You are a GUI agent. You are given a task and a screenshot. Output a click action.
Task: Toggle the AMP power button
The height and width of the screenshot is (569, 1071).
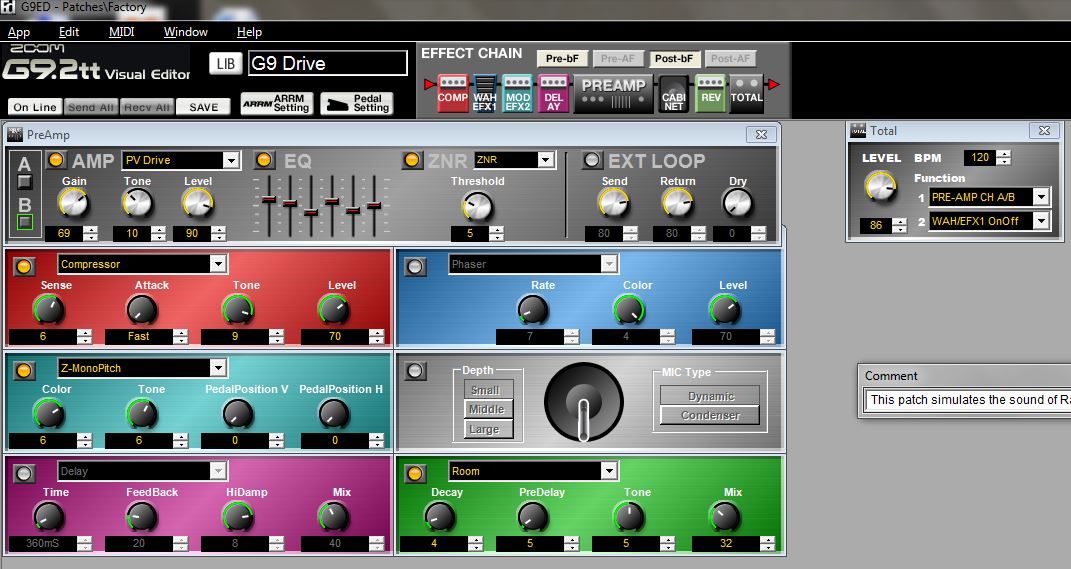pos(56,160)
